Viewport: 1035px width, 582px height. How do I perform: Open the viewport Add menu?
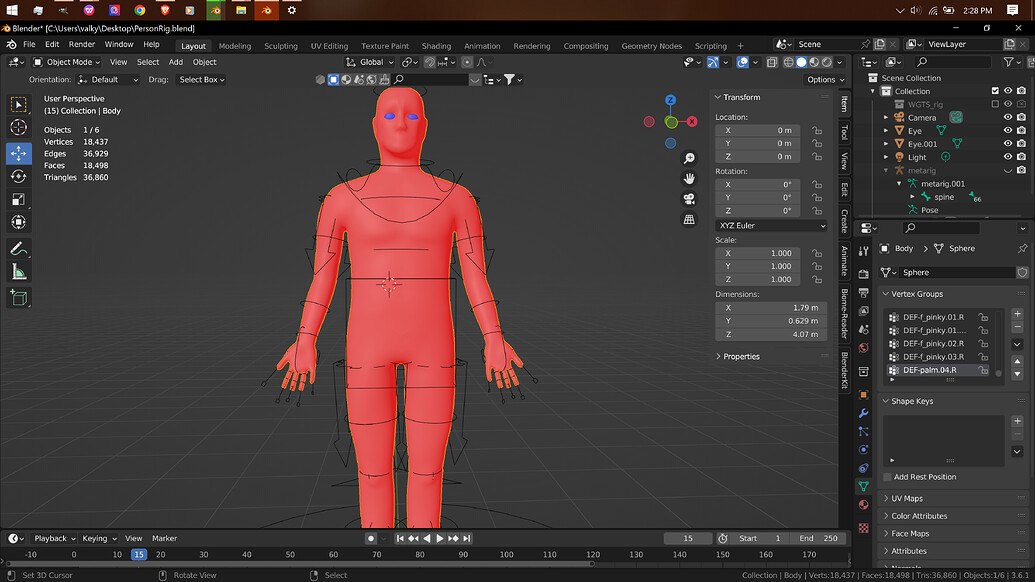coord(176,62)
